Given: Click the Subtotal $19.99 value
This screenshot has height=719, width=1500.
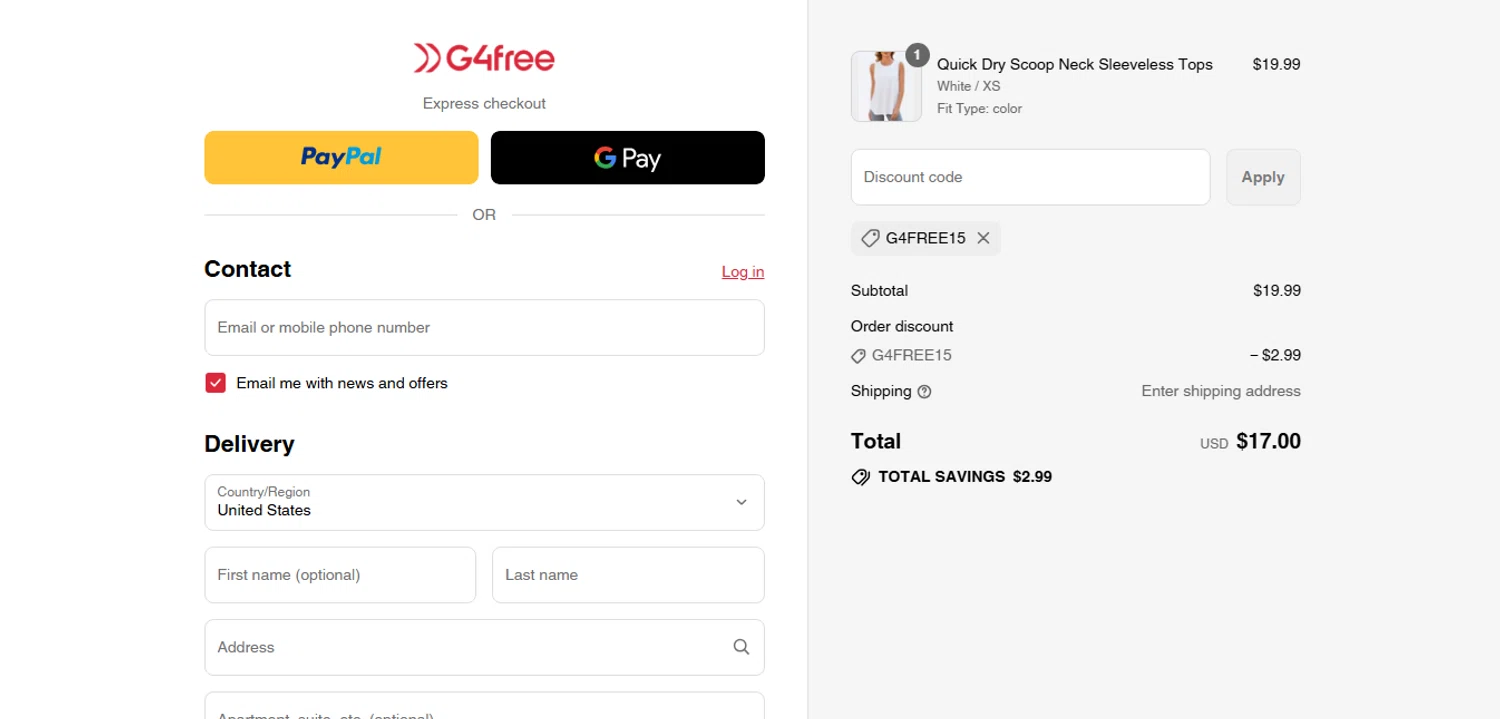Looking at the screenshot, I should click(x=1277, y=291).
